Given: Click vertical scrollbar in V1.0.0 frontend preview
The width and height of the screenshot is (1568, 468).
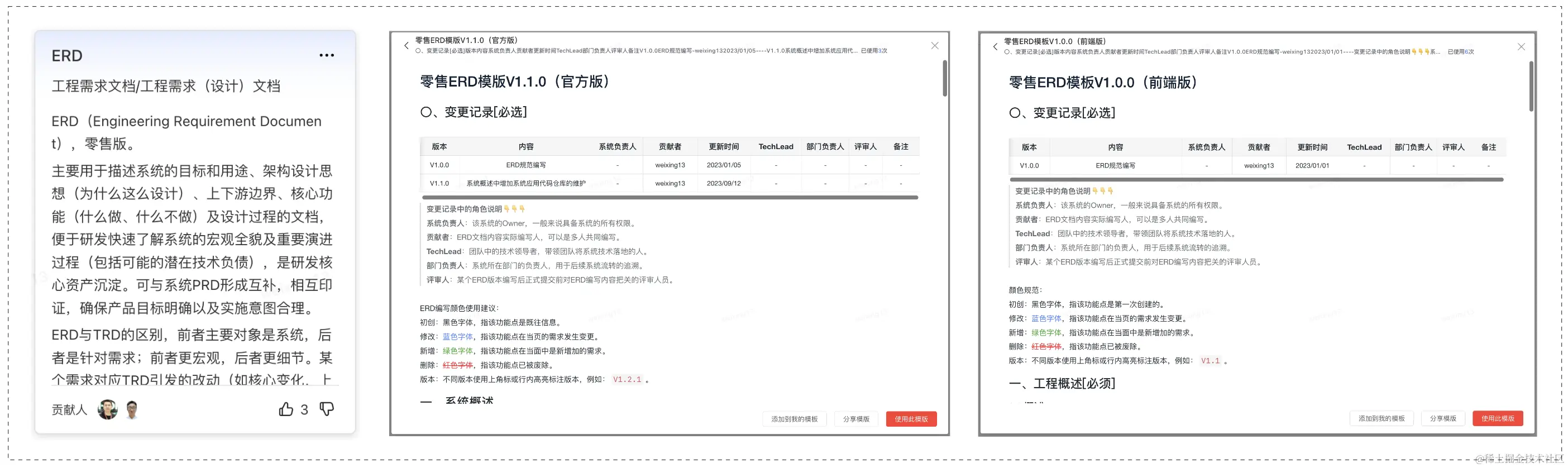Looking at the screenshot, I should click(1532, 86).
